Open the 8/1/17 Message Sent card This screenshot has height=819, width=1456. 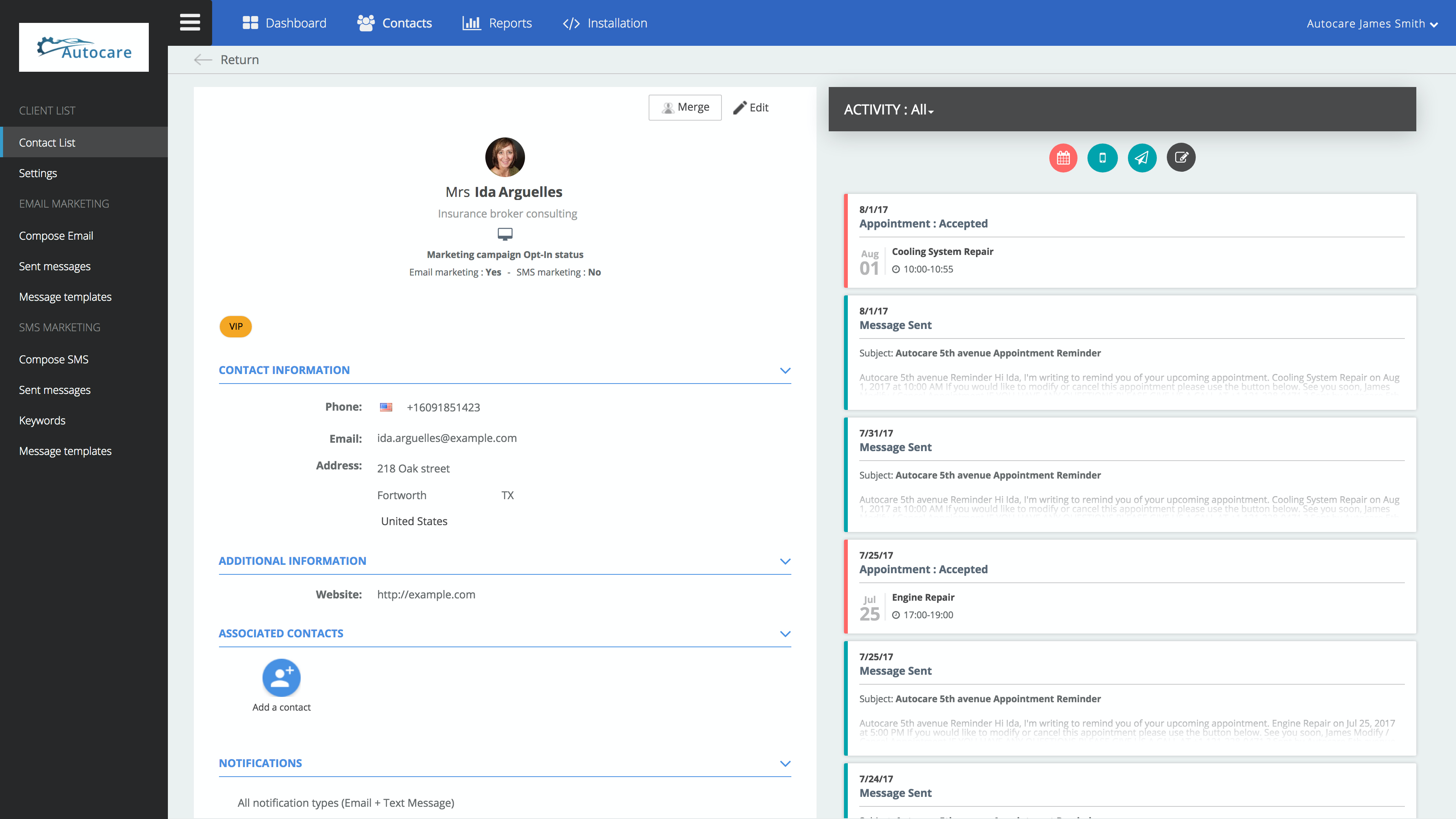1130,353
